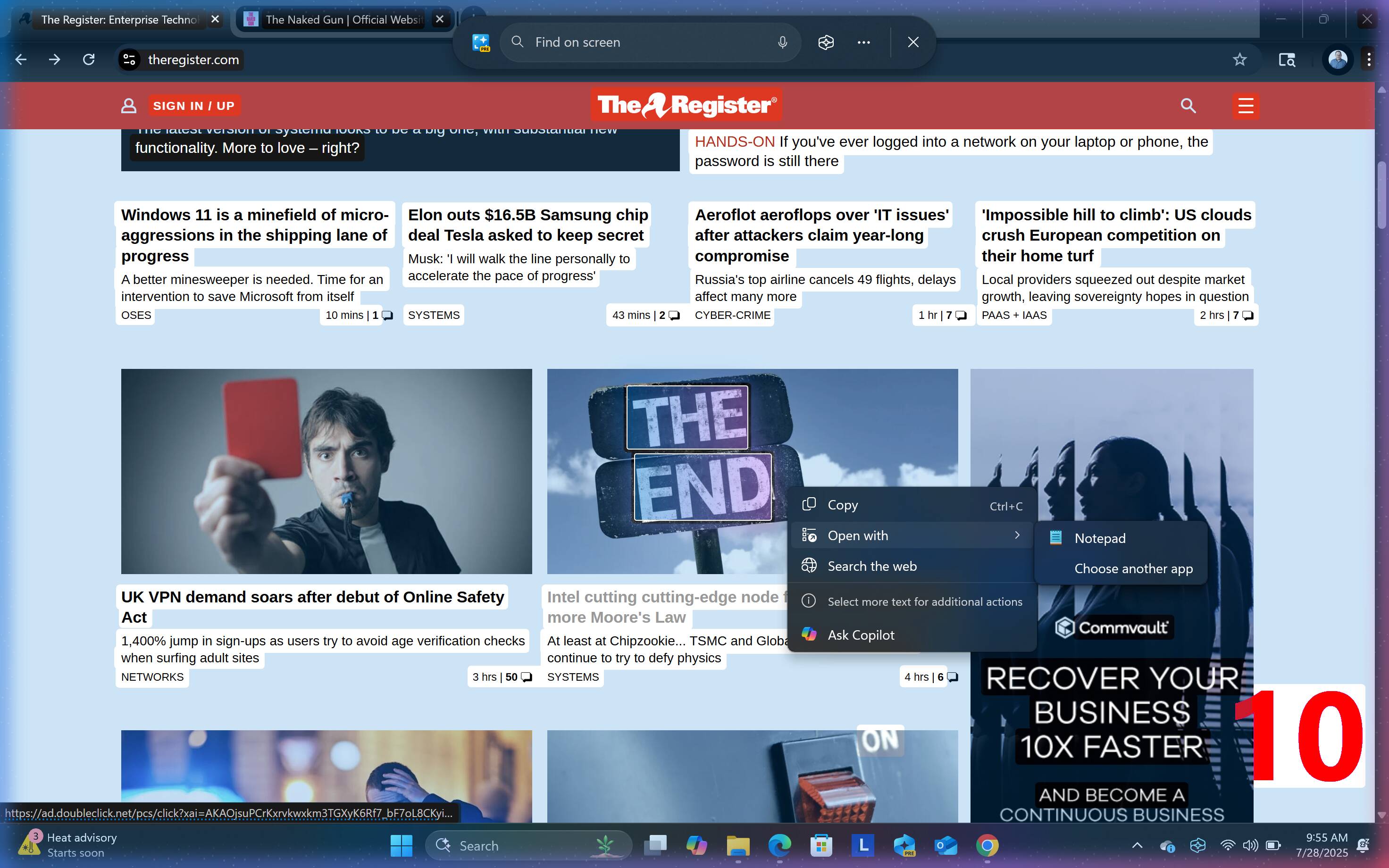Show hidden system tray icons chevron
This screenshot has width=1389, height=868.
click(x=1137, y=846)
